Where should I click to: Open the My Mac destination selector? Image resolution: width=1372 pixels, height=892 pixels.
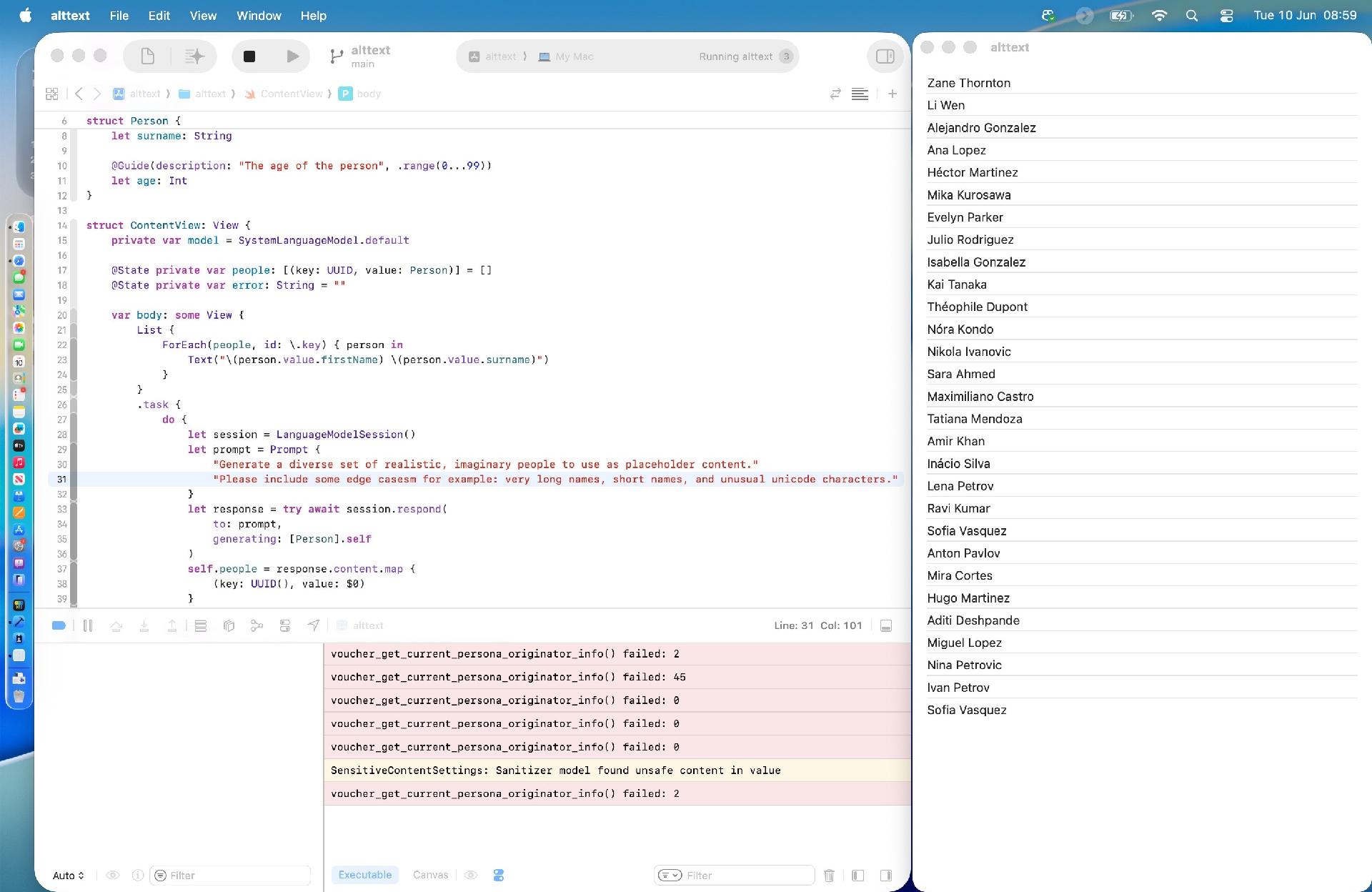point(566,56)
